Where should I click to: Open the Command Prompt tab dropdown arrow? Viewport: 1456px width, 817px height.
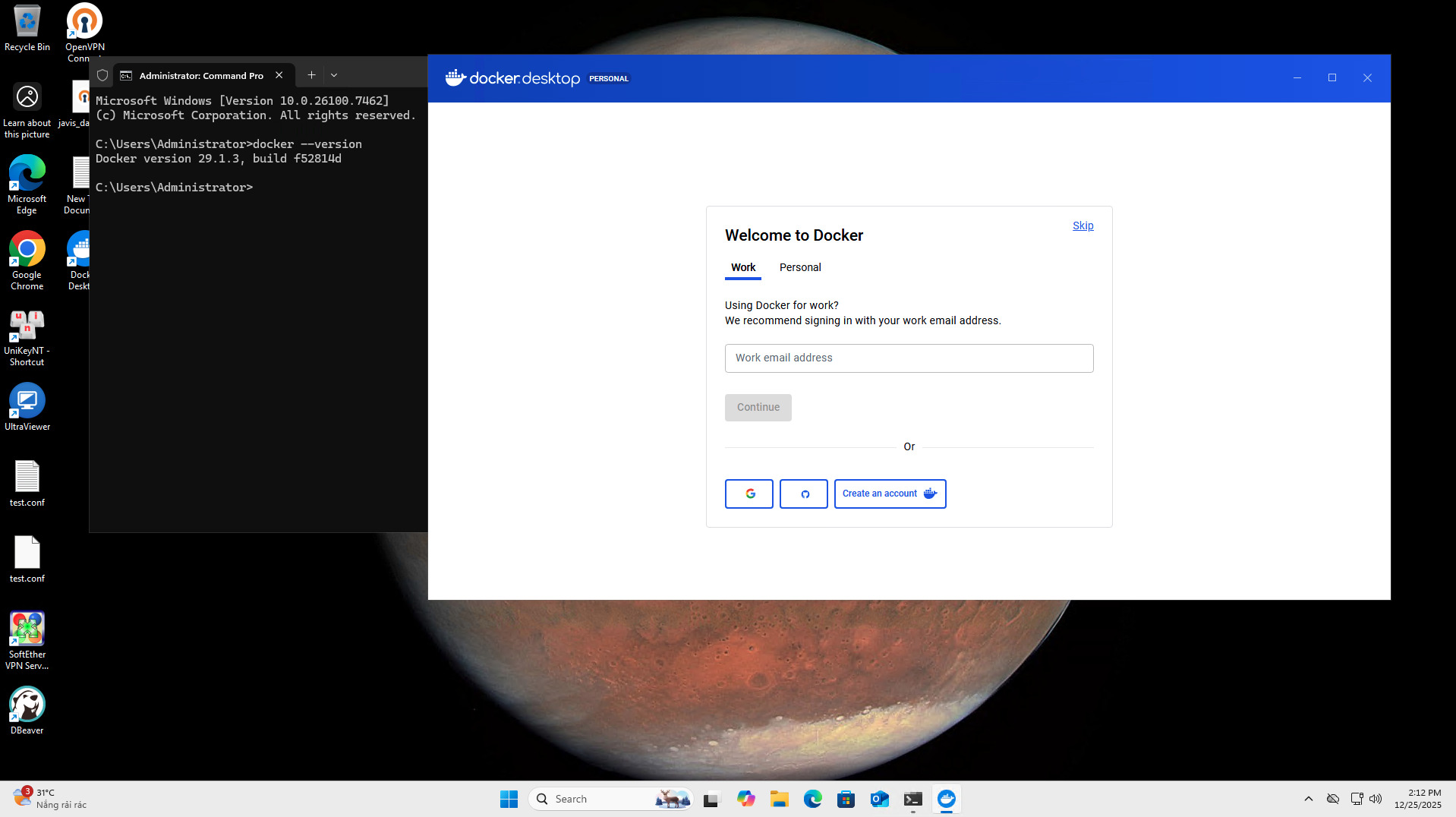334,75
